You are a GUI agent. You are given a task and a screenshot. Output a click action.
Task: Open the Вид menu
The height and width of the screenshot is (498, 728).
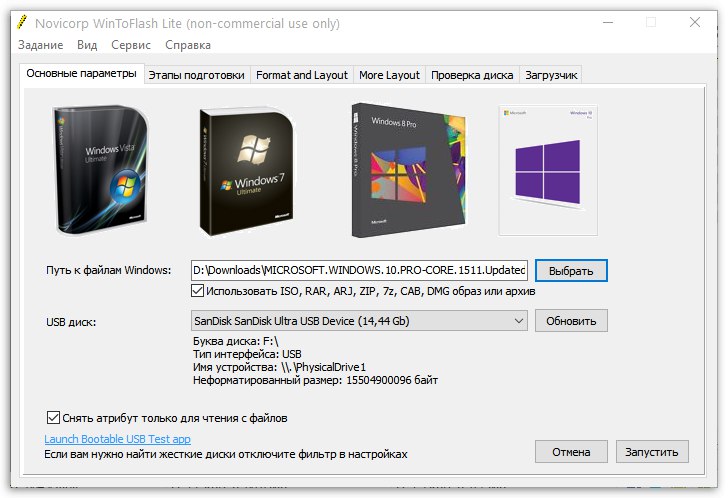(87, 45)
